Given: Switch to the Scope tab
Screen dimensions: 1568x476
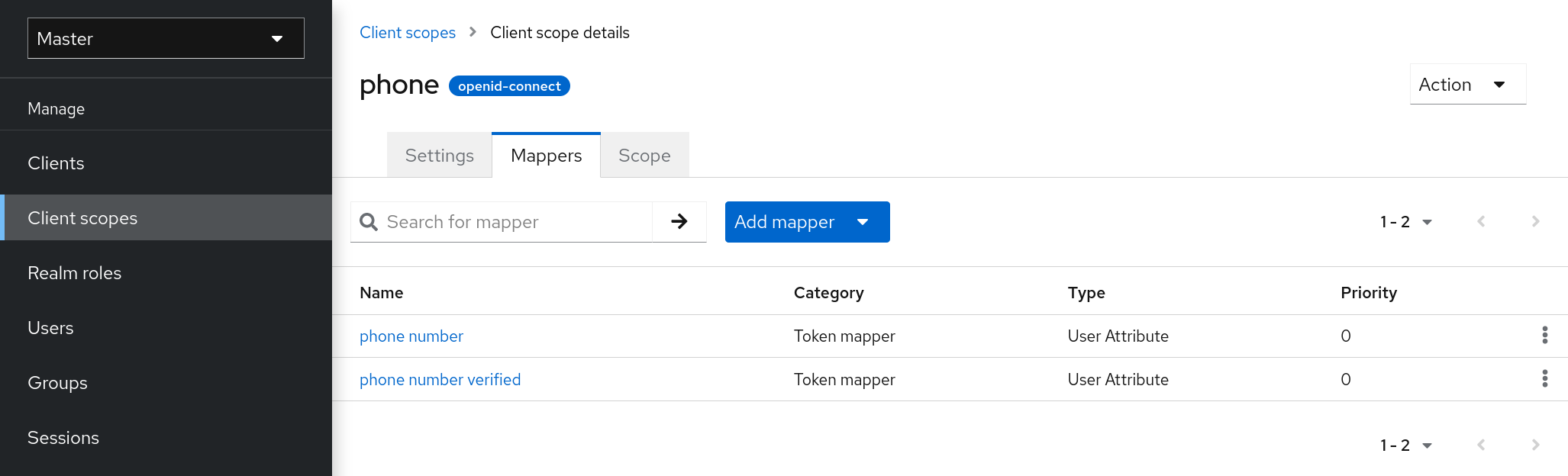Looking at the screenshot, I should point(644,156).
